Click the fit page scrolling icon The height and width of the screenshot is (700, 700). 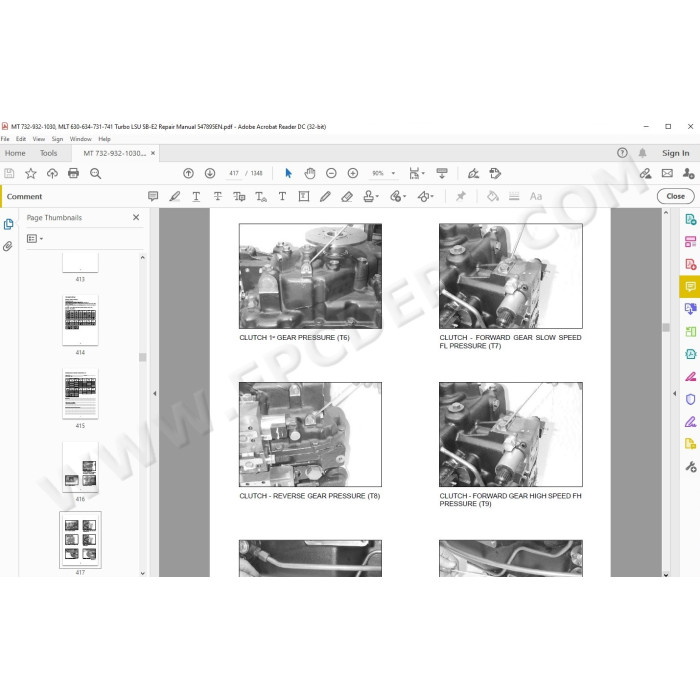415,173
